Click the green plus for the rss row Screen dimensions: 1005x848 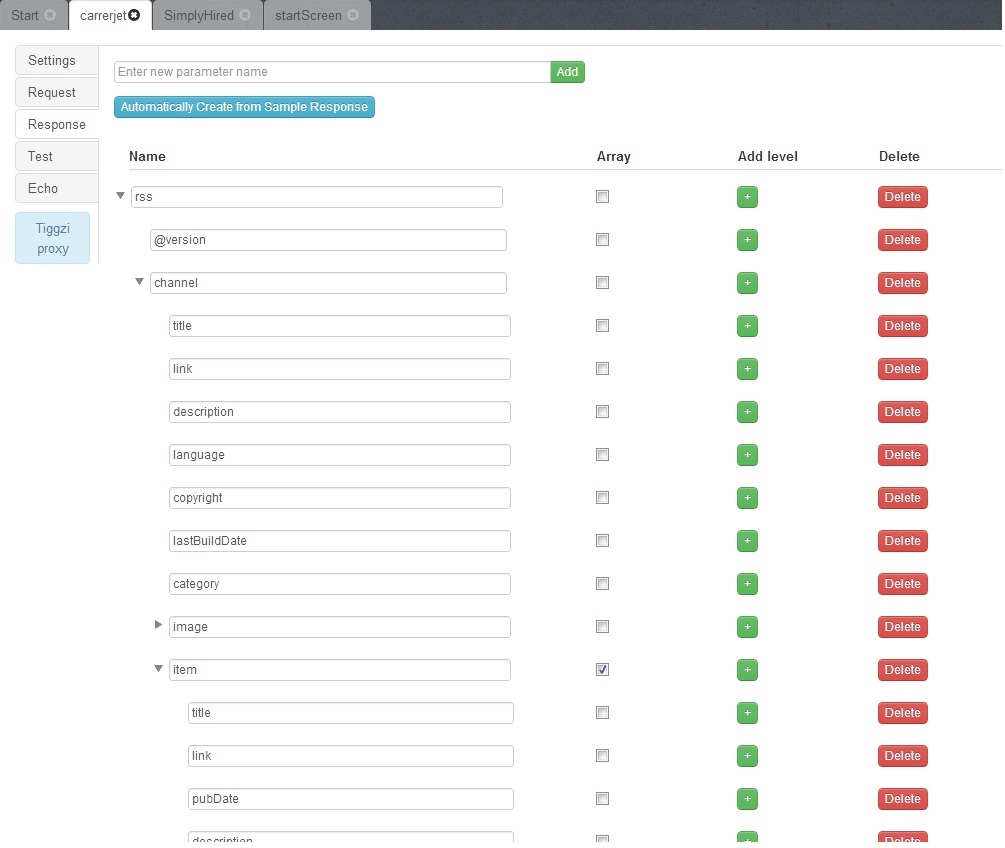[747, 197]
